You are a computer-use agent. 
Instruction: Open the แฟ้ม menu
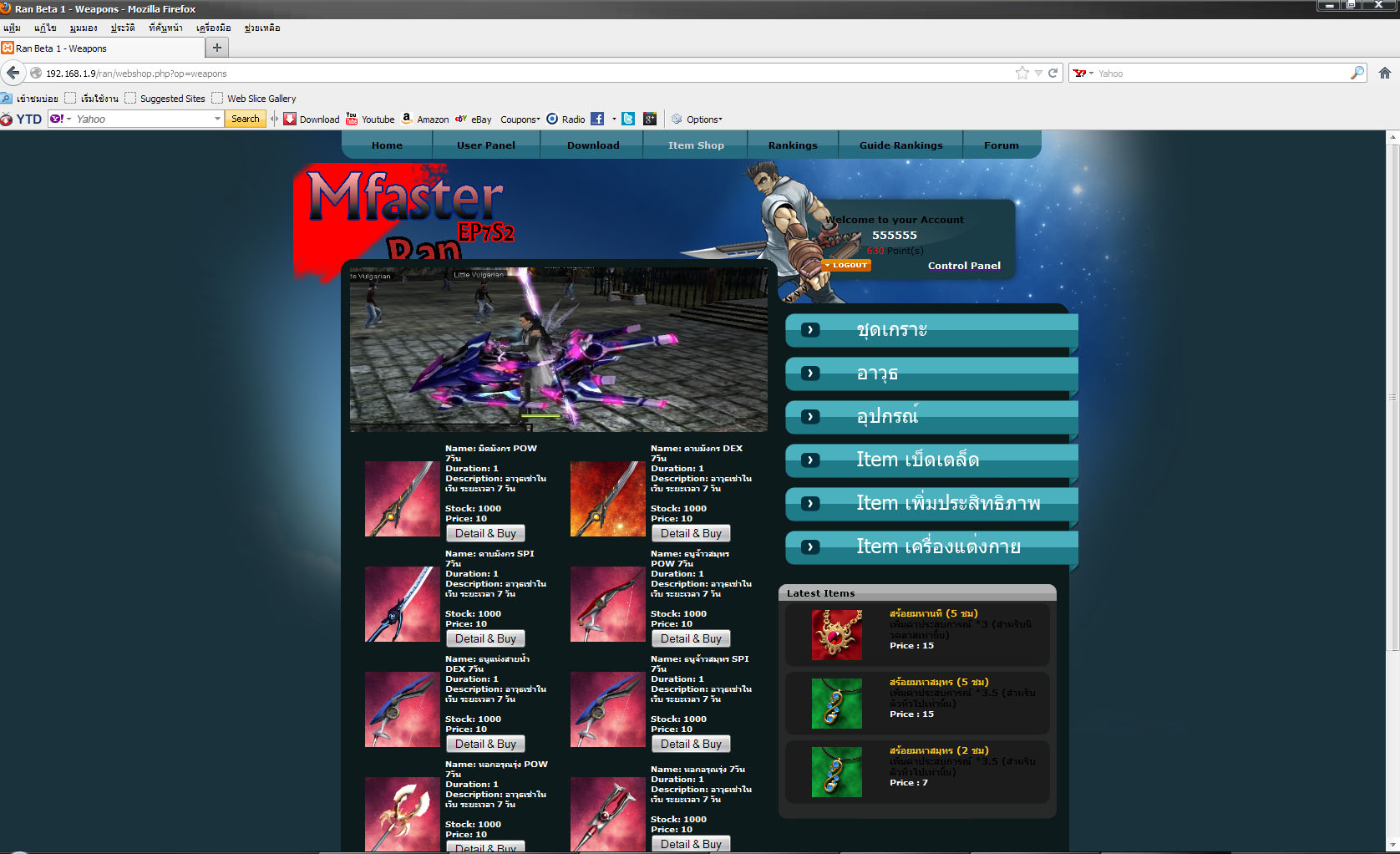coord(12,28)
